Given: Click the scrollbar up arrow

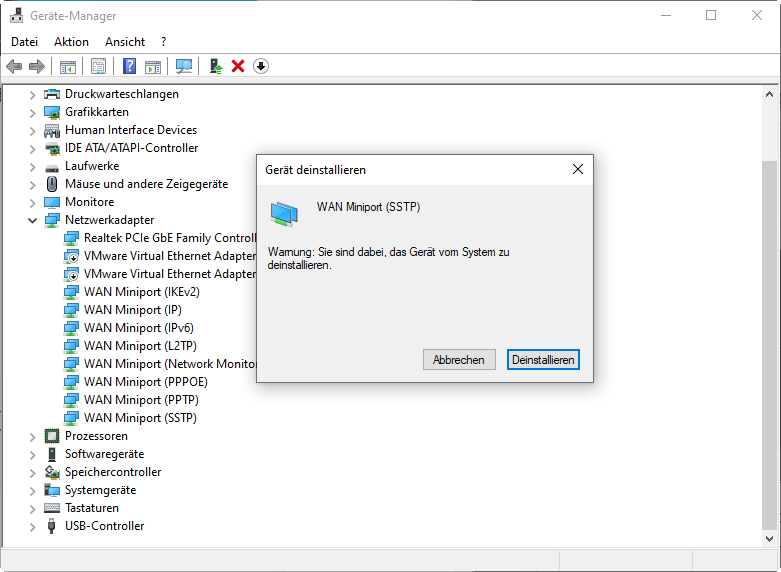Looking at the screenshot, I should coord(769,94).
